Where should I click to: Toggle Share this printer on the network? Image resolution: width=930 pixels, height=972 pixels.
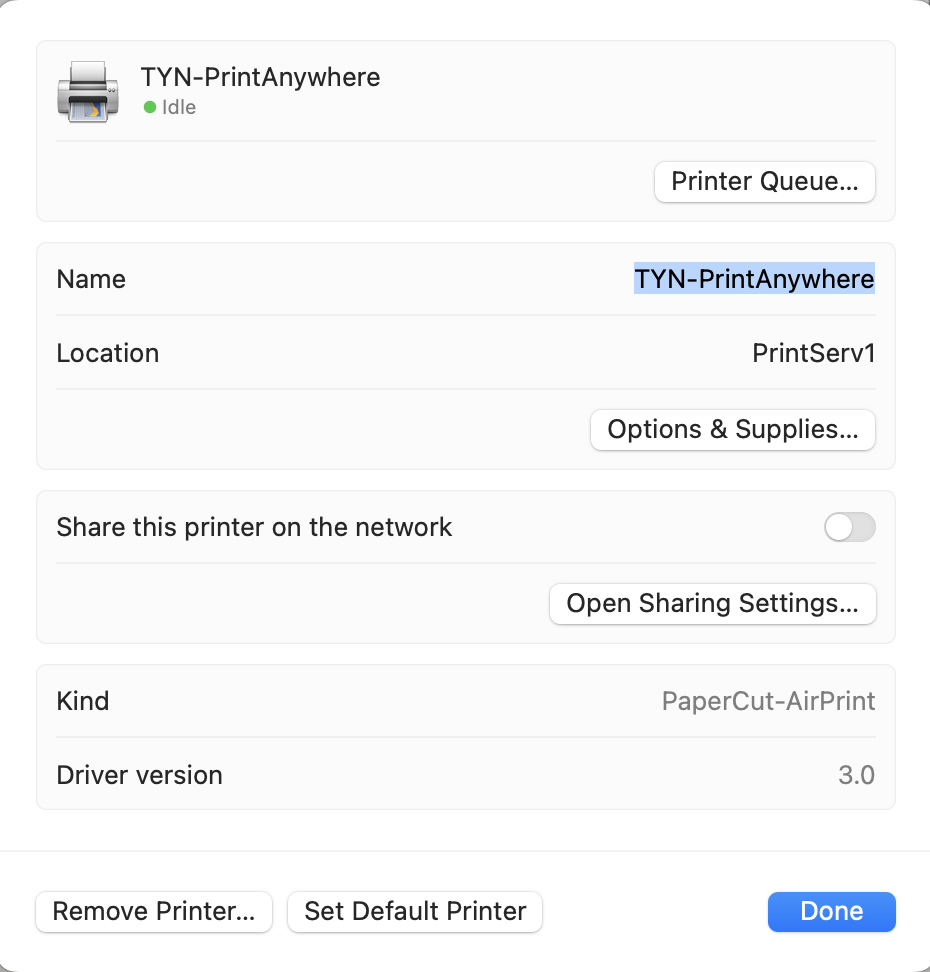click(849, 527)
